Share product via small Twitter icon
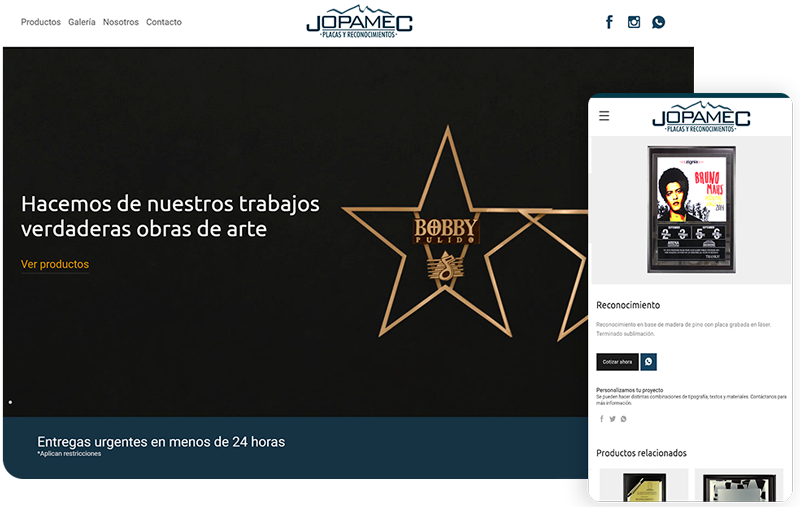 coord(612,419)
